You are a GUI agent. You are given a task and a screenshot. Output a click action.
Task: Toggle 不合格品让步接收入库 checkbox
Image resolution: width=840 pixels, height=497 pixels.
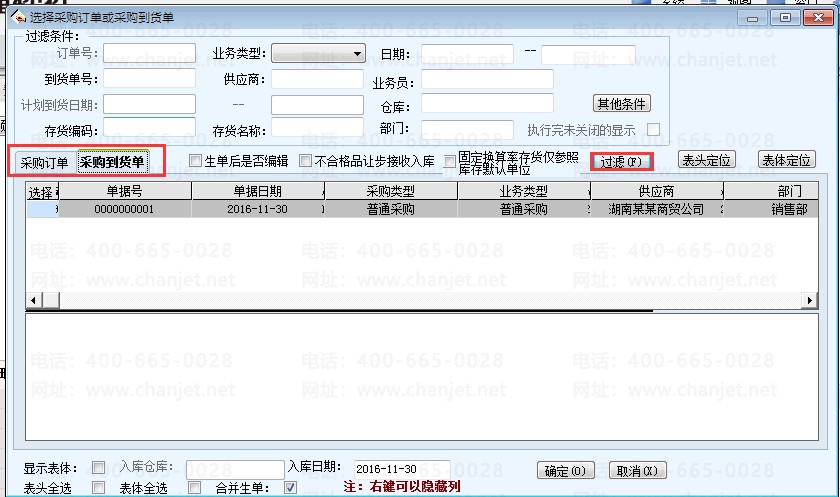click(x=305, y=161)
